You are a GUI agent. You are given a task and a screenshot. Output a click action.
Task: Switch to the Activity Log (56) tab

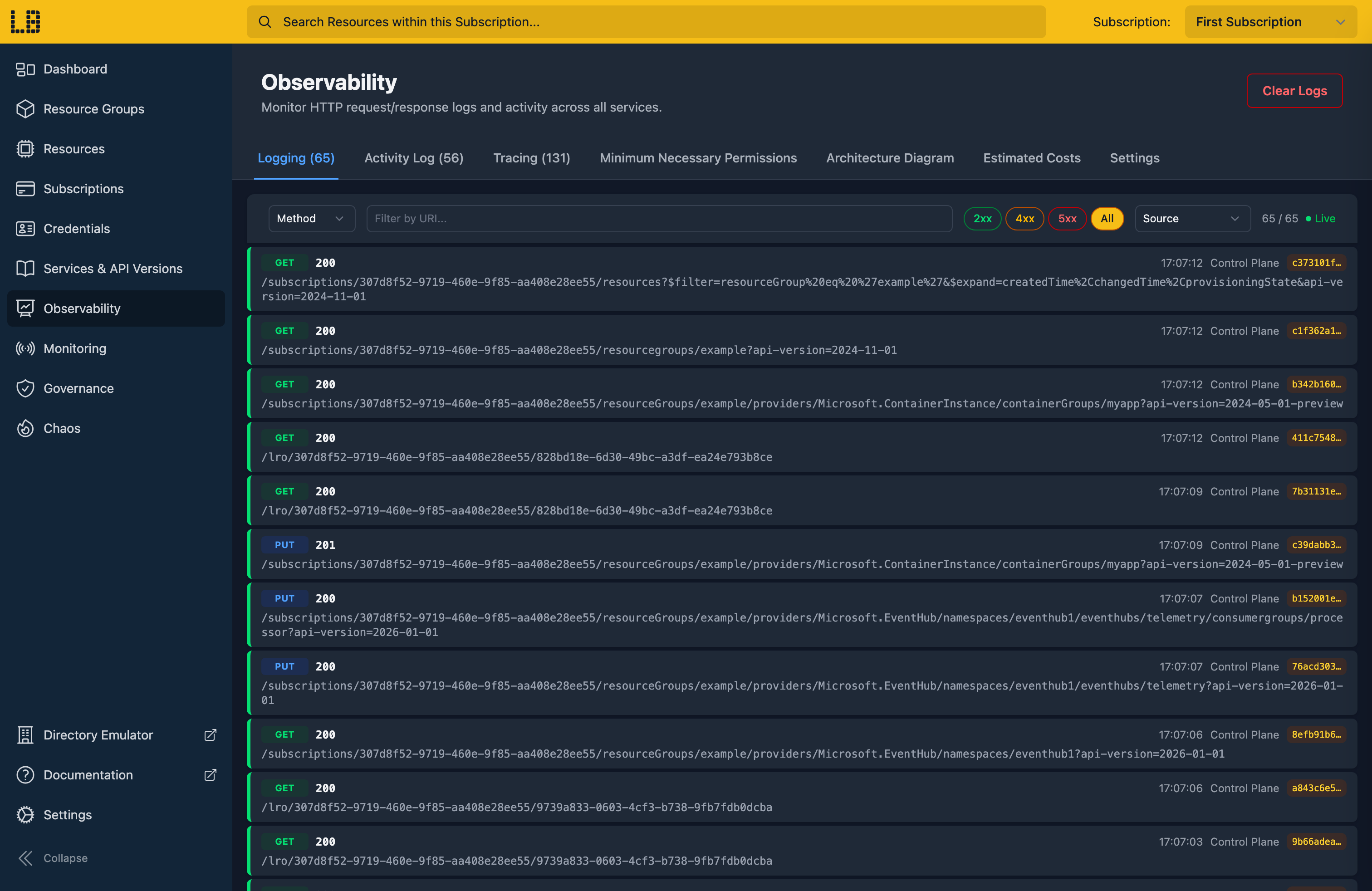point(413,158)
